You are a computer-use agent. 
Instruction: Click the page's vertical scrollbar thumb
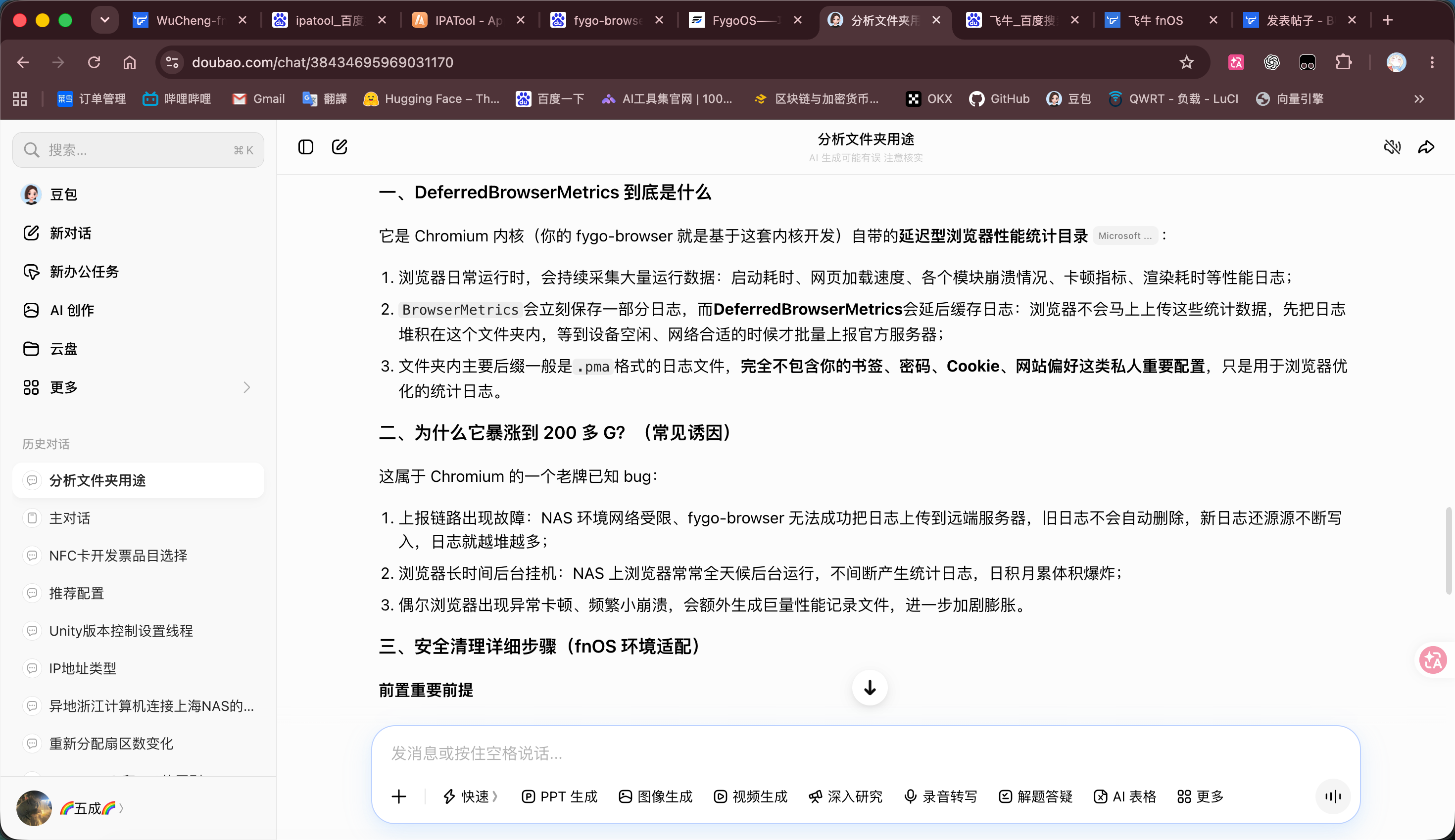click(x=1449, y=551)
